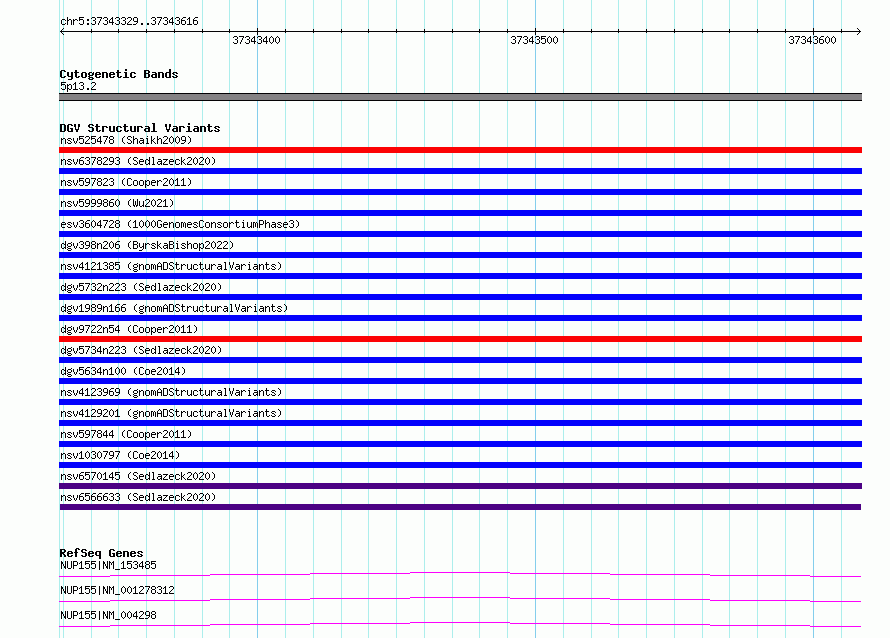Click ruler position label 37343400
Viewport: 890px width, 638px height.
click(256, 40)
